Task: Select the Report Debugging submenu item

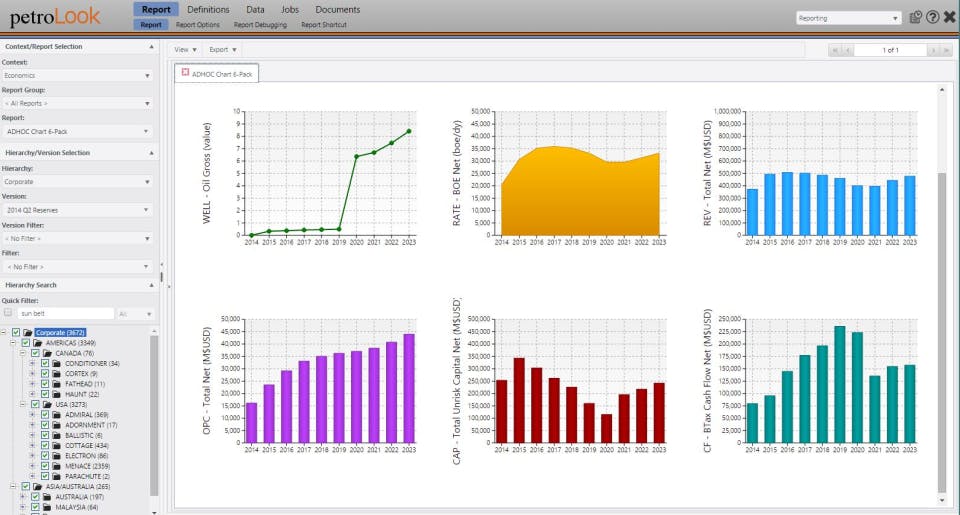Action: [x=260, y=25]
